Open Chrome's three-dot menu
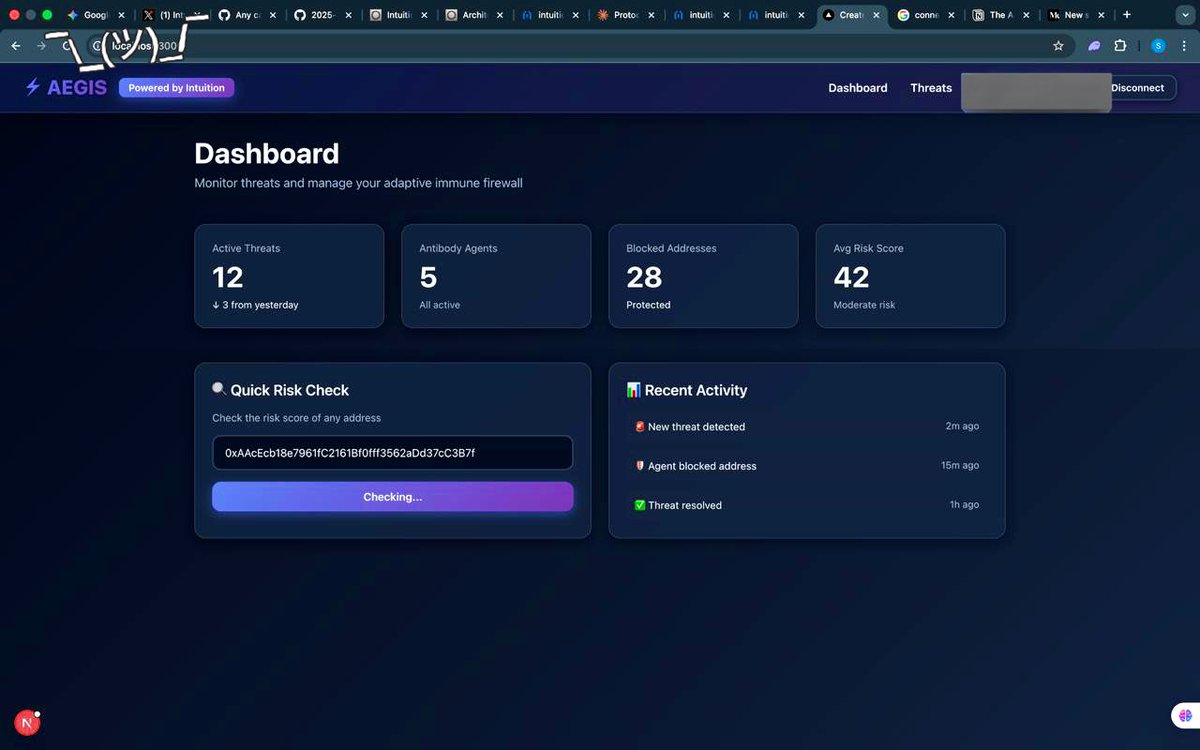 (1184, 46)
